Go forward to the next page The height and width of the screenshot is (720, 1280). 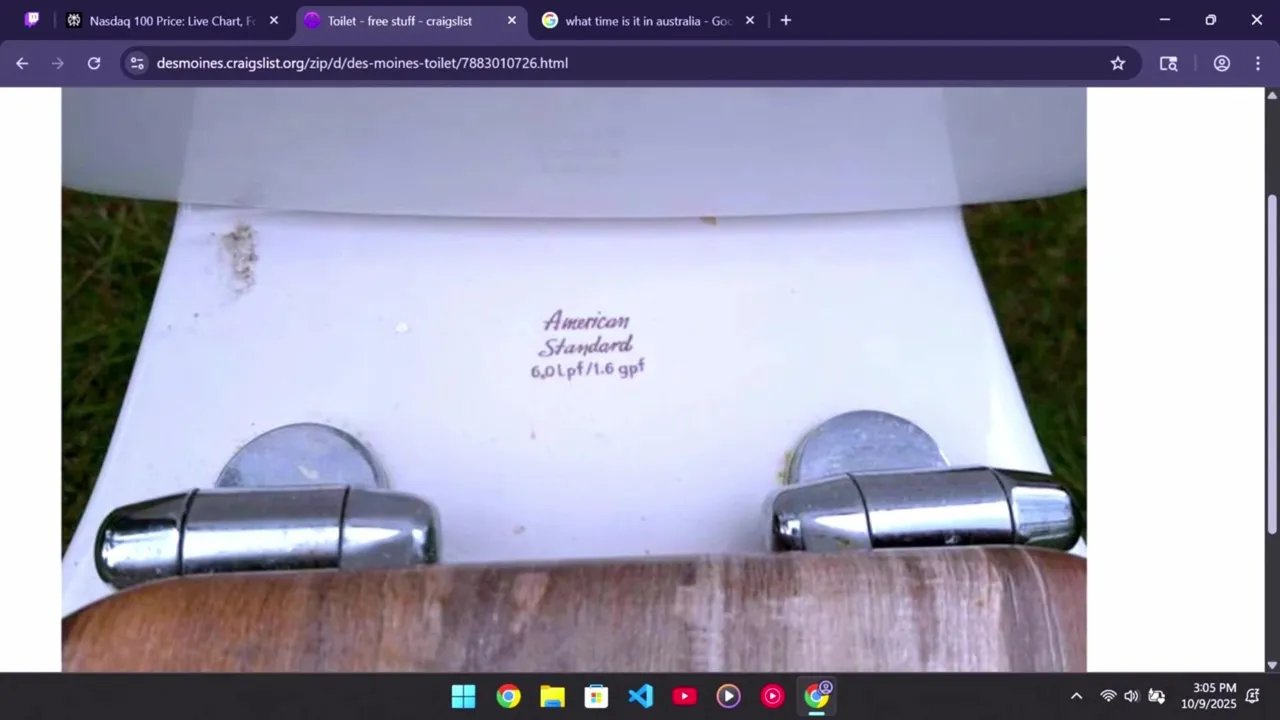(58, 63)
